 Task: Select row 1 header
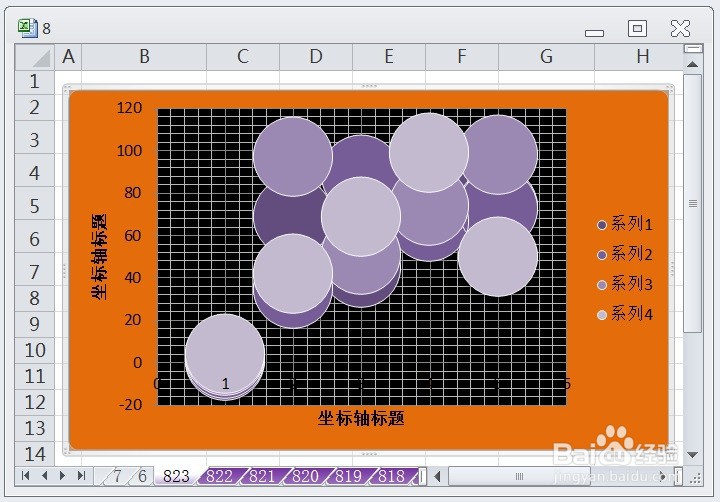click(34, 82)
